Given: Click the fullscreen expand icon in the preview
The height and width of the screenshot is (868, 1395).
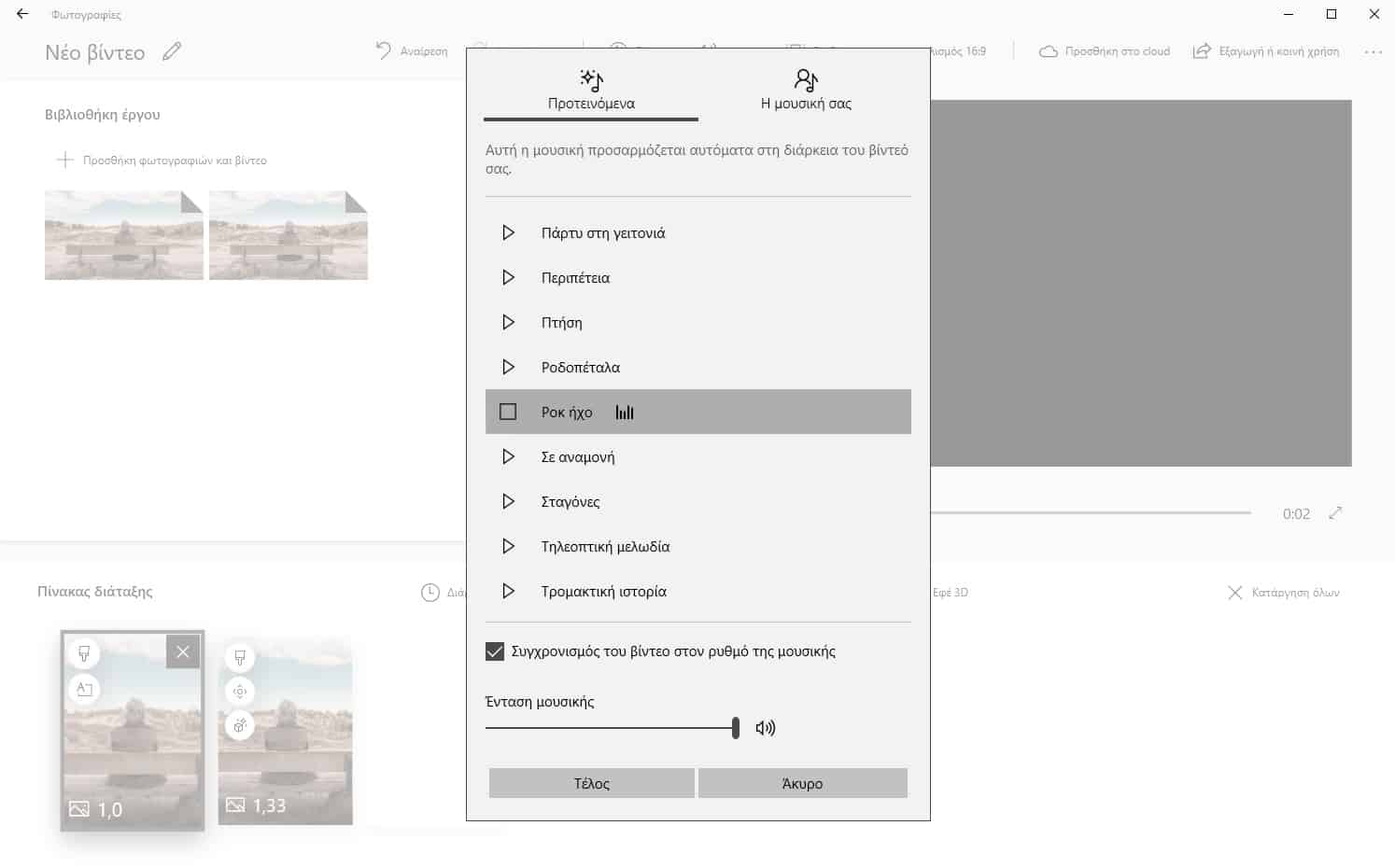Looking at the screenshot, I should coord(1335,512).
